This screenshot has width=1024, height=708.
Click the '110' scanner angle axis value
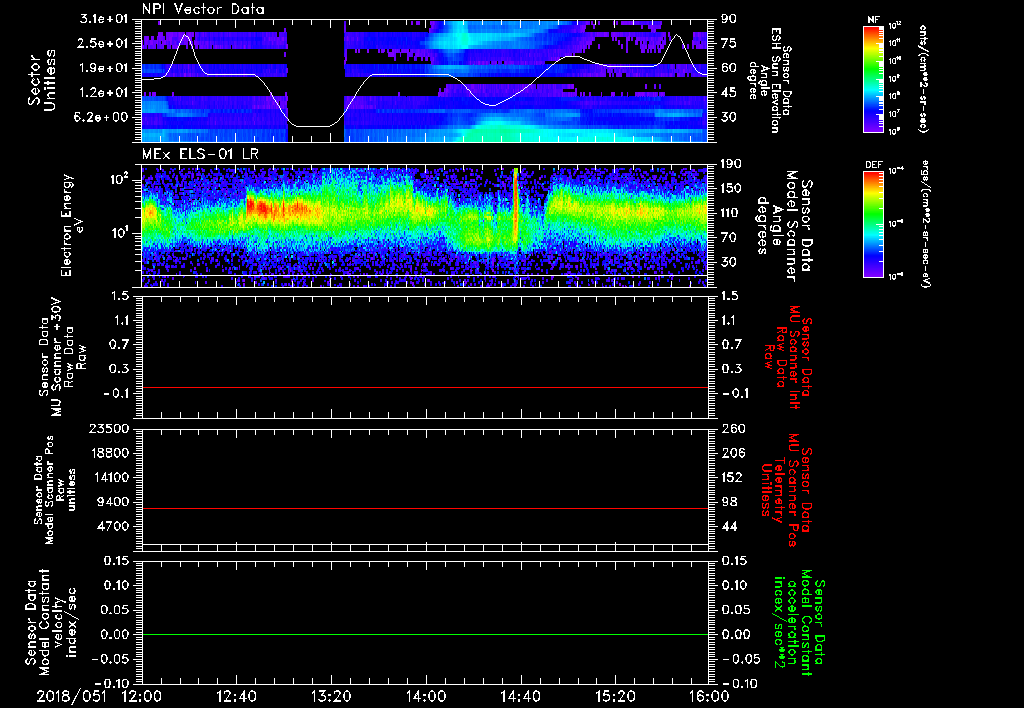(x=731, y=213)
